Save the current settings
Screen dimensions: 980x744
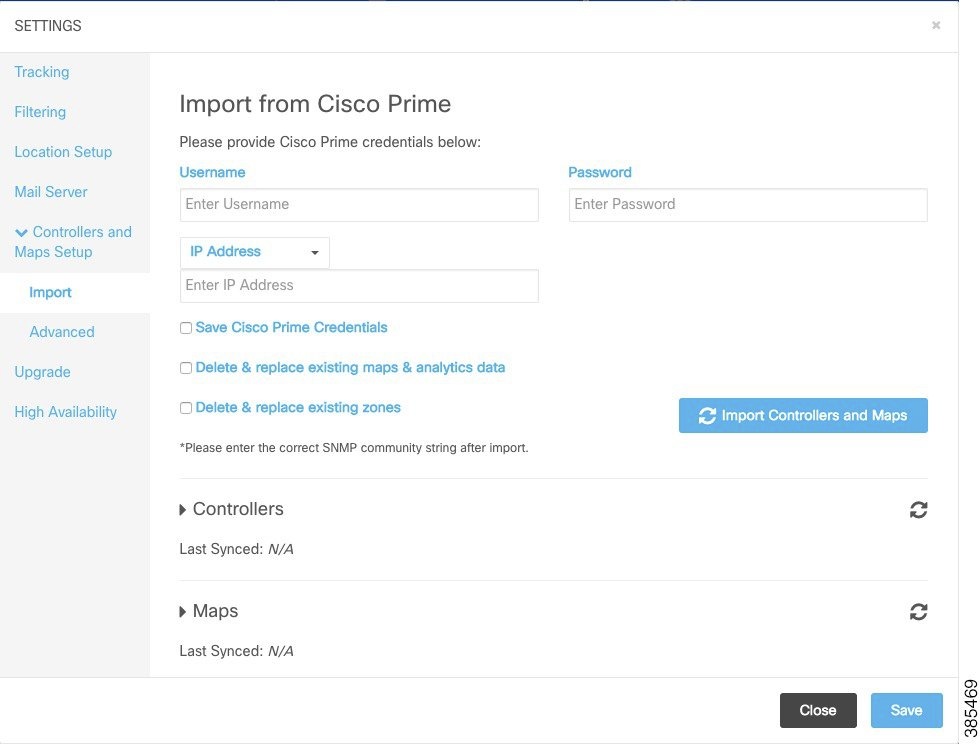tap(906, 710)
